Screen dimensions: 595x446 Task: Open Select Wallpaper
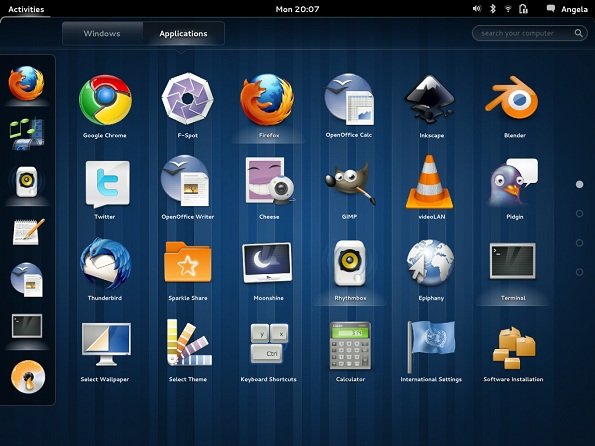click(x=106, y=344)
